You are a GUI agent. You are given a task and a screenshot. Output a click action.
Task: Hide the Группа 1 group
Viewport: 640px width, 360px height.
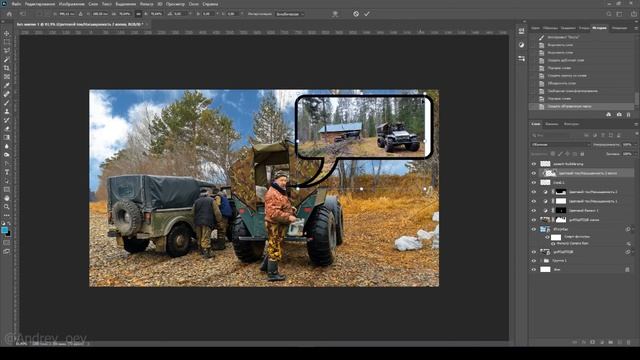[533, 260]
